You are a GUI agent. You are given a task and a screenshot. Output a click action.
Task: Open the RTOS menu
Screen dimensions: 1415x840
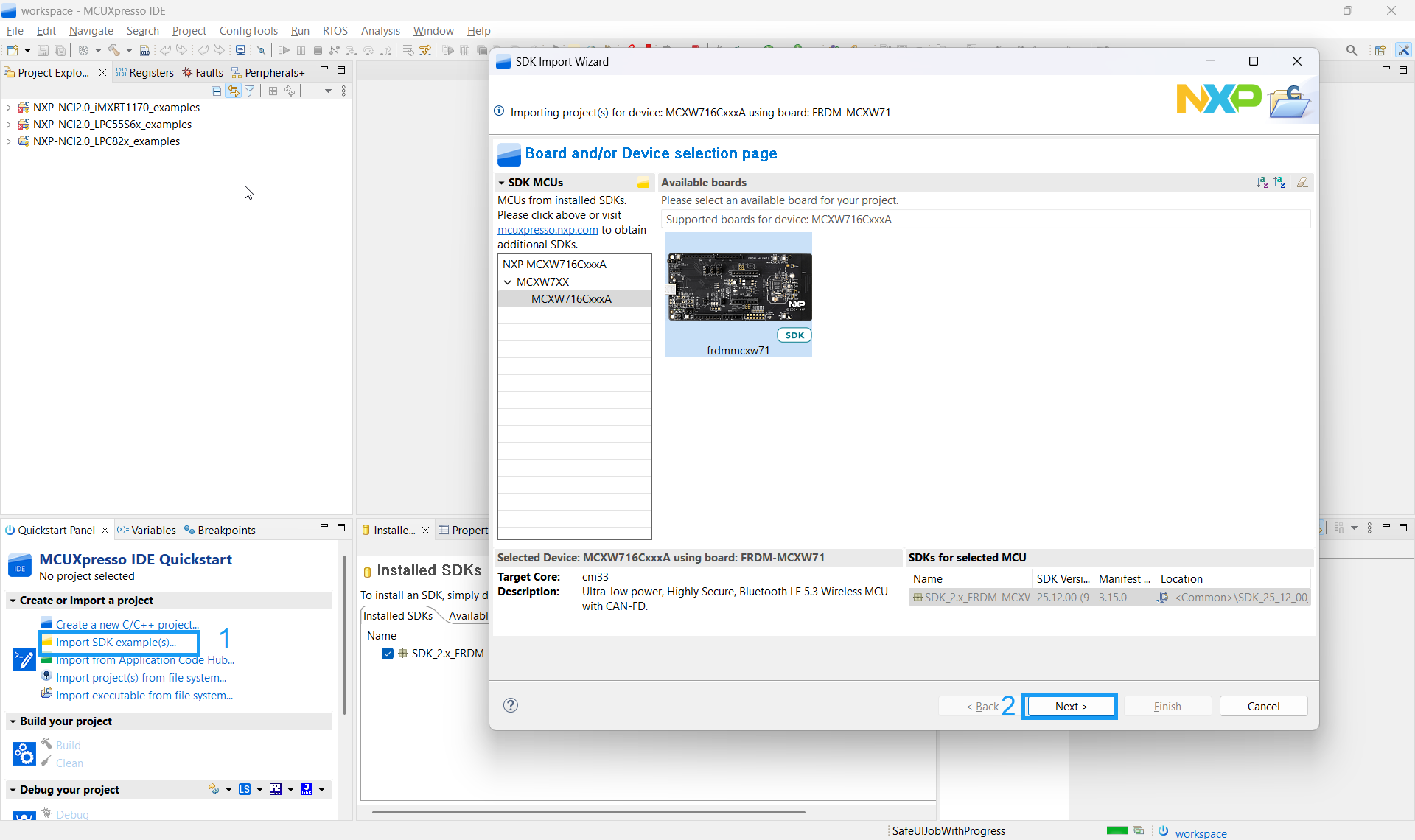[x=335, y=30]
